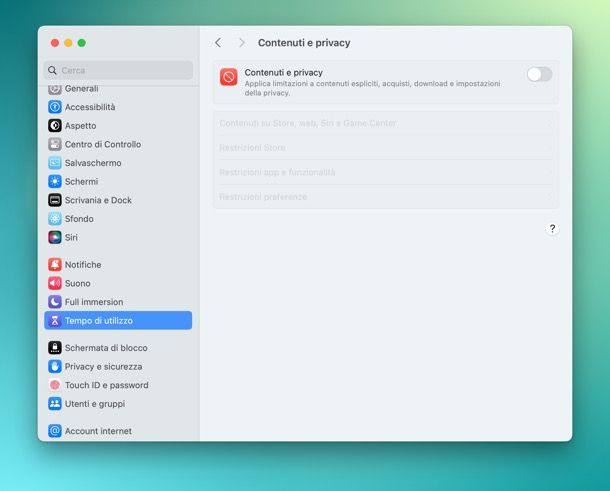Click the Aspetto icon
Image resolution: width=610 pixels, height=491 pixels.
[55, 126]
